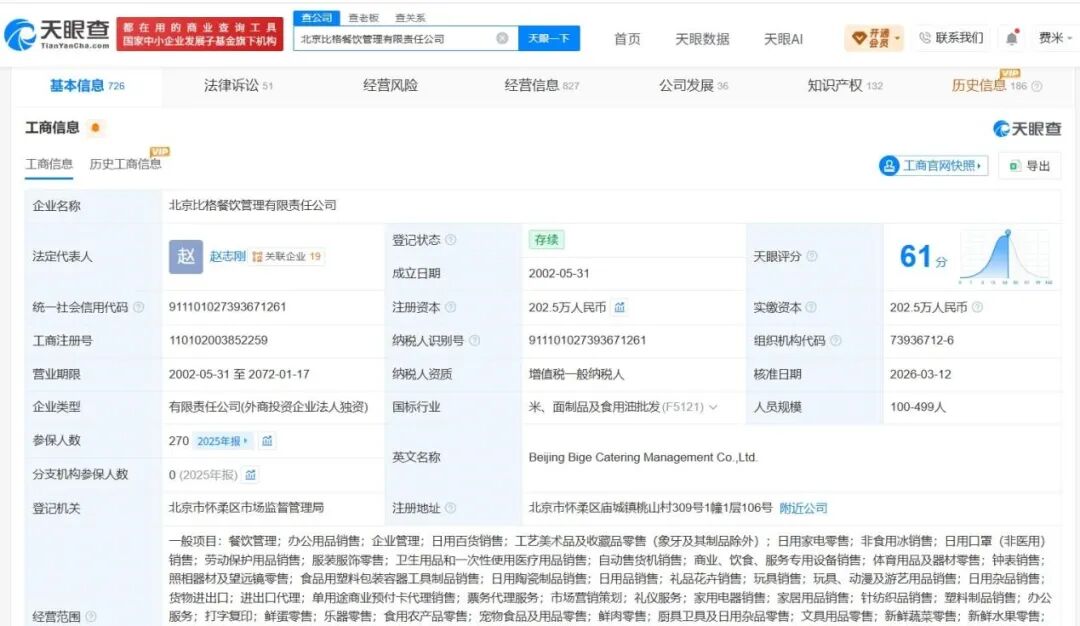Expand the 国标行业 F5121 dropdown arrow
Viewport: 1080px width, 626px height.
(x=713, y=407)
